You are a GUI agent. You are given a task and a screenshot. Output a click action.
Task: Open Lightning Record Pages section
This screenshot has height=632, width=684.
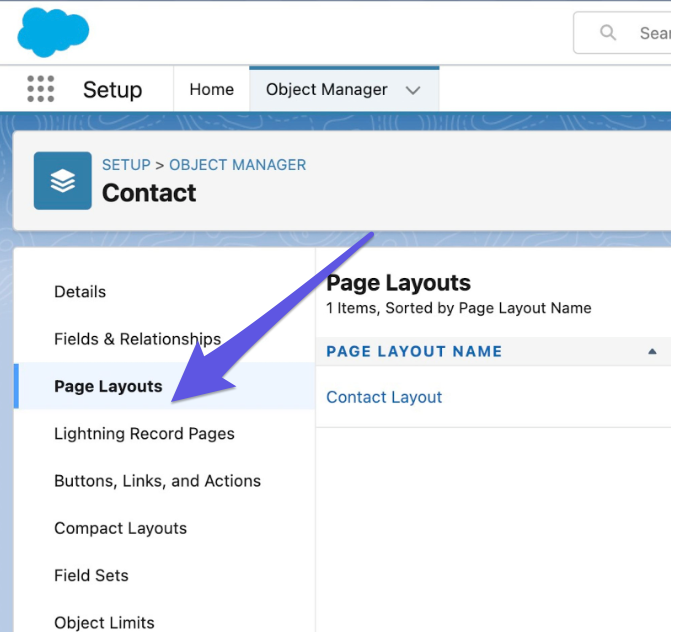point(144,433)
